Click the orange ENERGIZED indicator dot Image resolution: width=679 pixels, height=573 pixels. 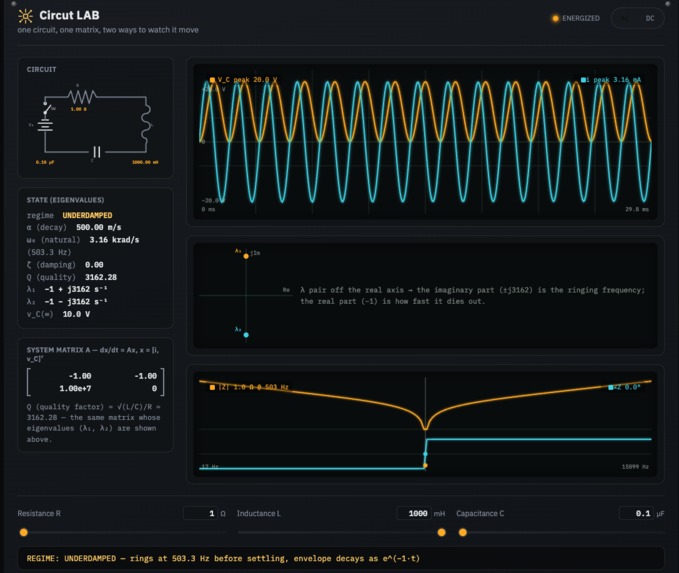555,18
